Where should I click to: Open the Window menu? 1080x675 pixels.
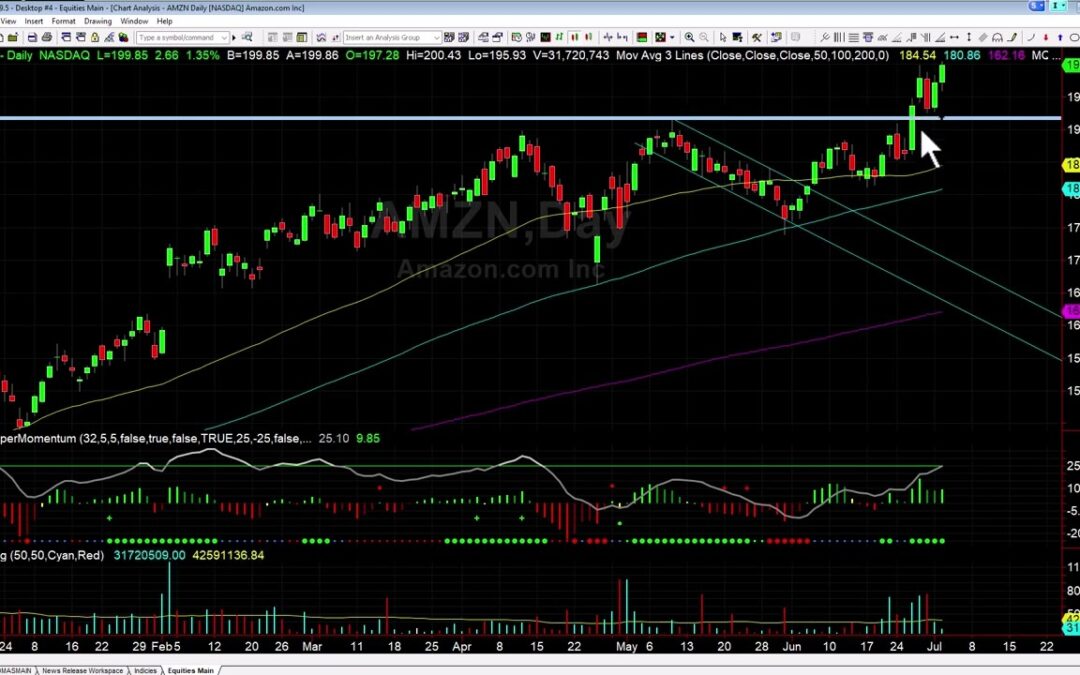click(x=134, y=21)
